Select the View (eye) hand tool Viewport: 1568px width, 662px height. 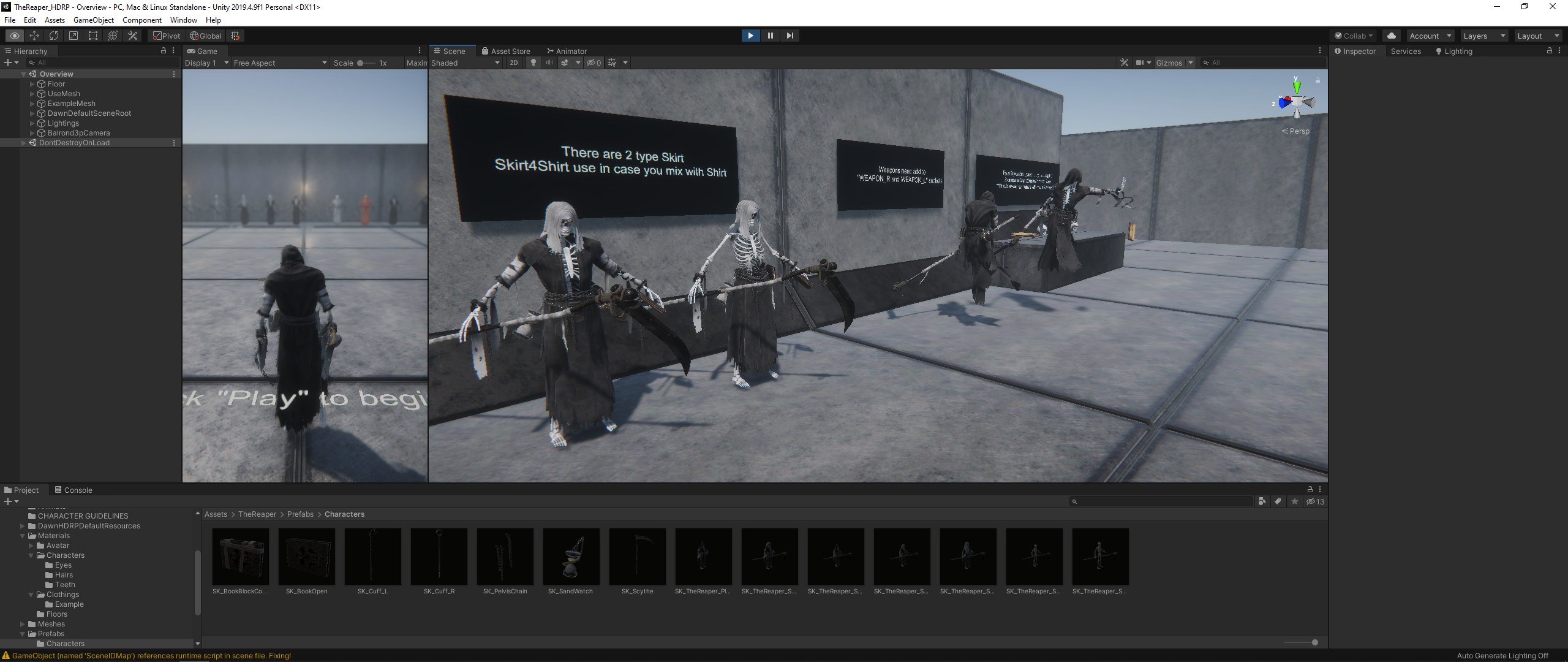tap(15, 36)
